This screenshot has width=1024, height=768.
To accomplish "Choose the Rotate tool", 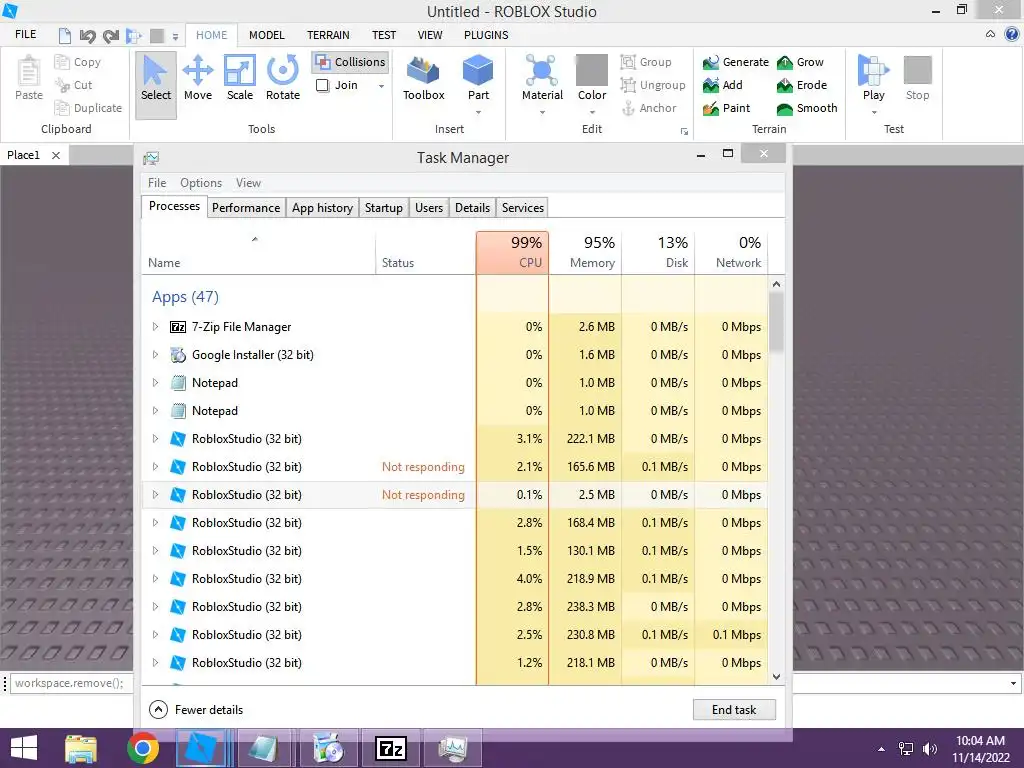I will tap(283, 79).
